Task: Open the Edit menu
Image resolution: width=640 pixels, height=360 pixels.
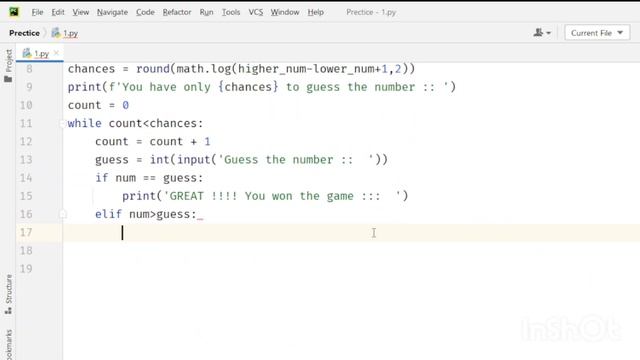Action: tap(58, 12)
